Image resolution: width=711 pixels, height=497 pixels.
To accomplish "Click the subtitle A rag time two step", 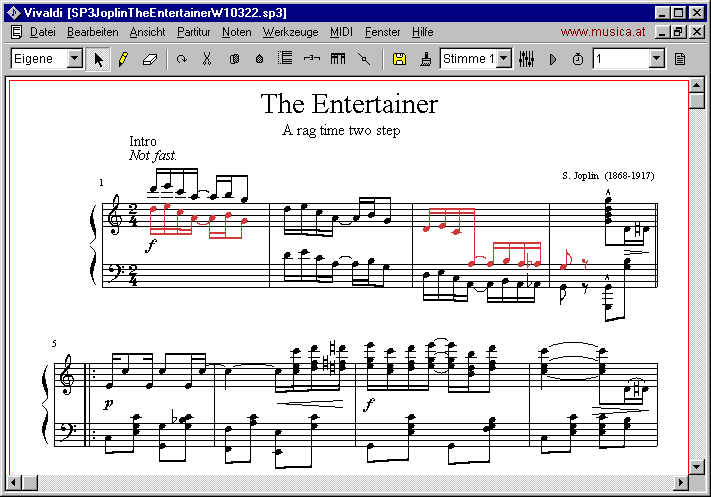I will tap(341, 131).
